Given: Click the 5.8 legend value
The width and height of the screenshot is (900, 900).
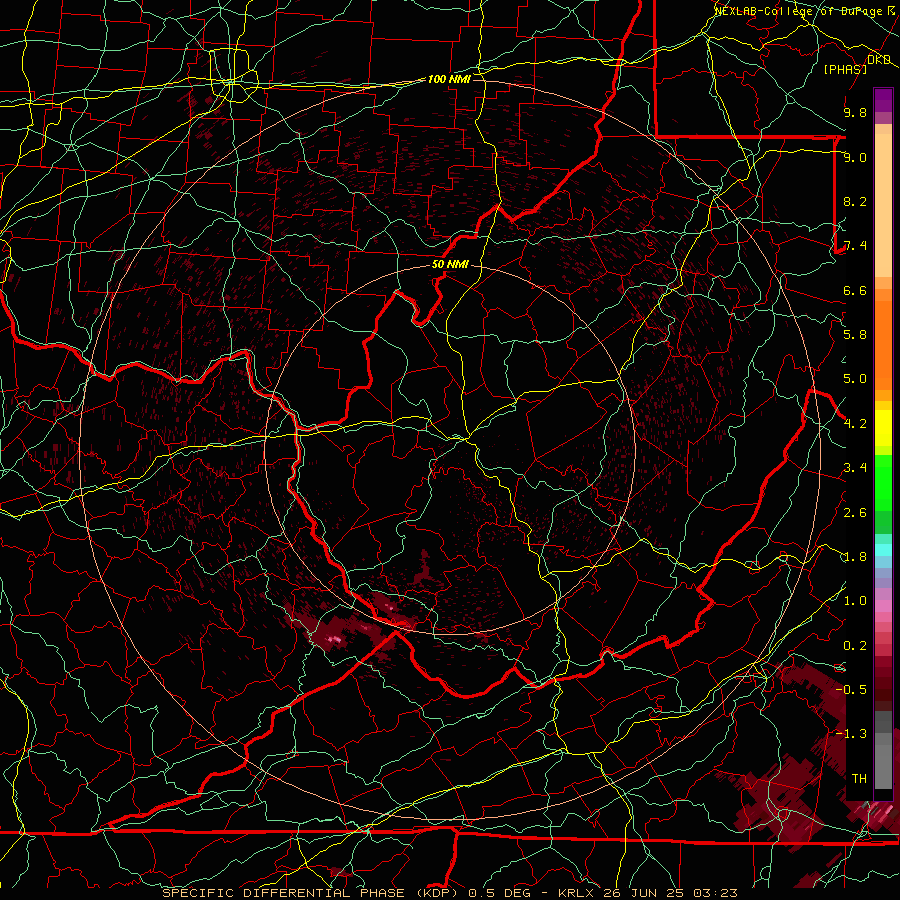Looking at the screenshot, I should tap(855, 335).
